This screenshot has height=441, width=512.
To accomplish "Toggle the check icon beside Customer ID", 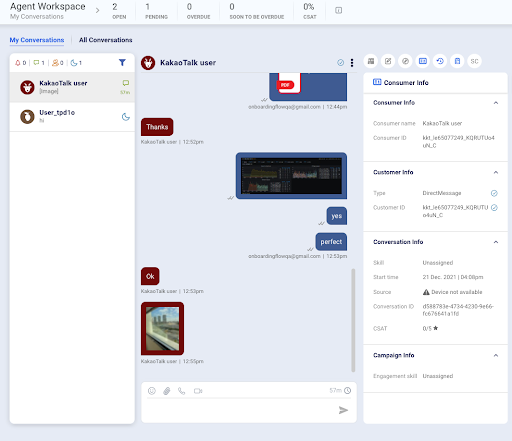I will 494,208.
